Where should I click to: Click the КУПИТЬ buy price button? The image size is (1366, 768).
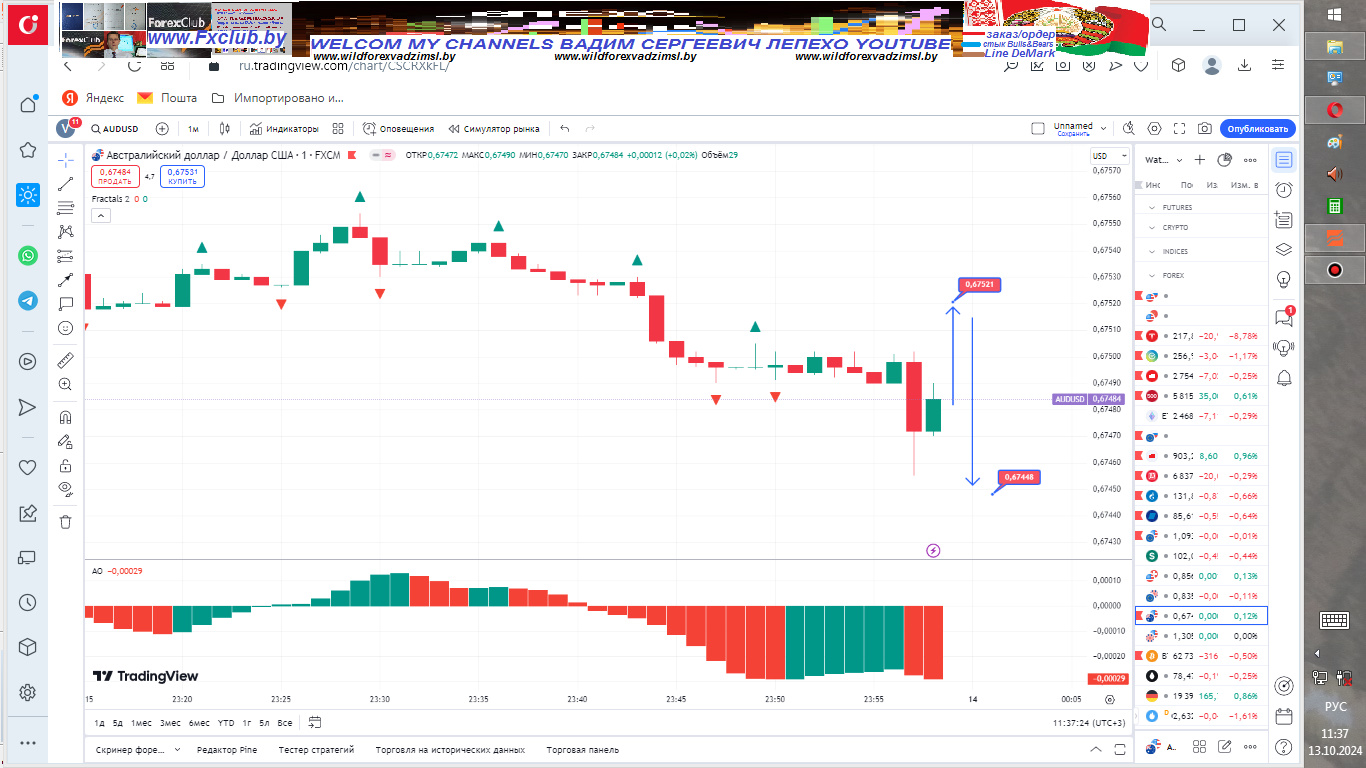point(182,177)
